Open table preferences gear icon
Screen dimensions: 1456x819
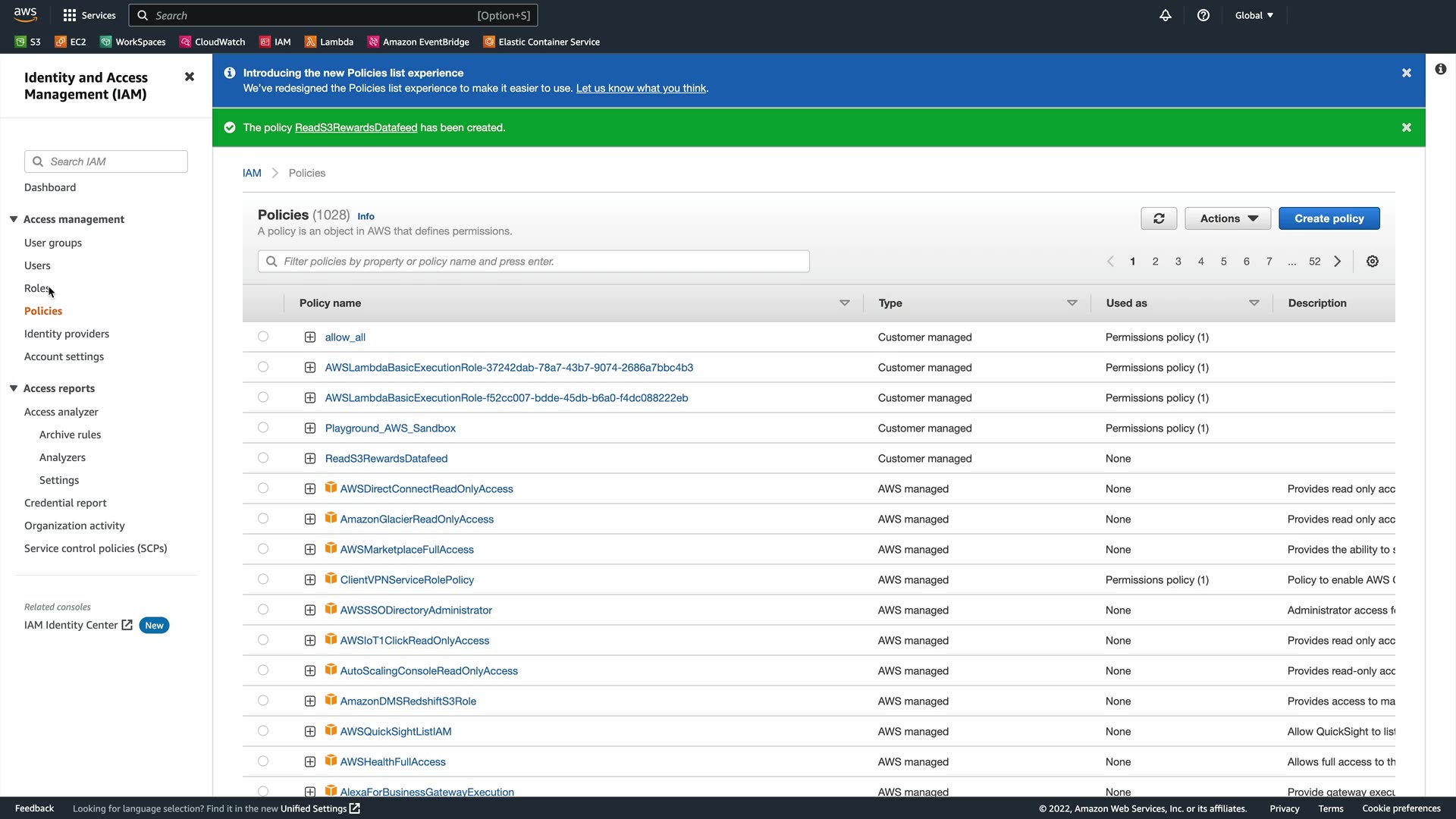click(x=1372, y=262)
